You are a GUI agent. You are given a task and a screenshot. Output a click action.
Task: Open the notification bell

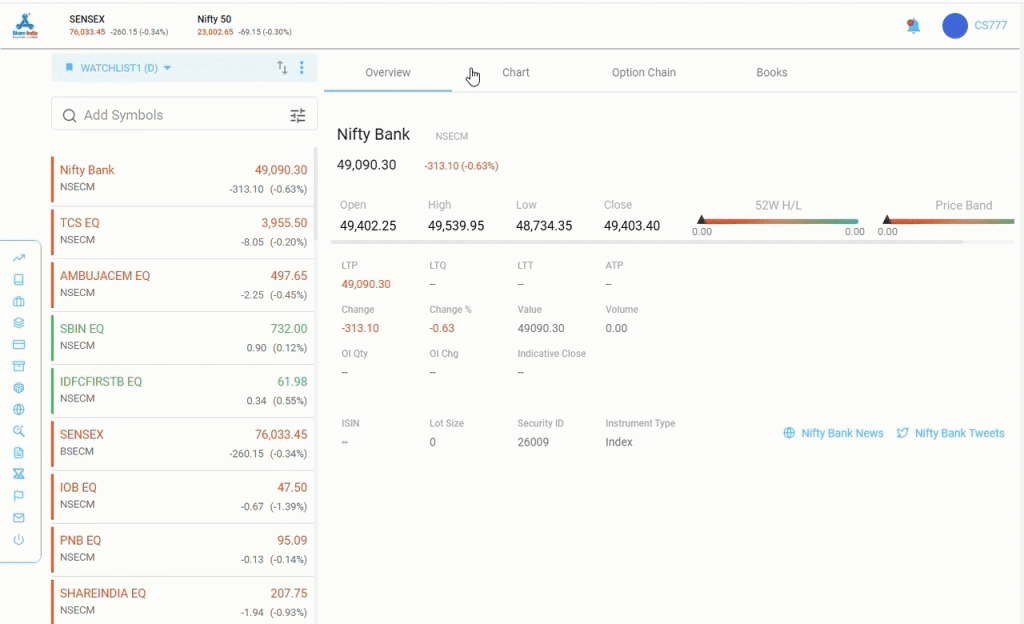click(913, 25)
